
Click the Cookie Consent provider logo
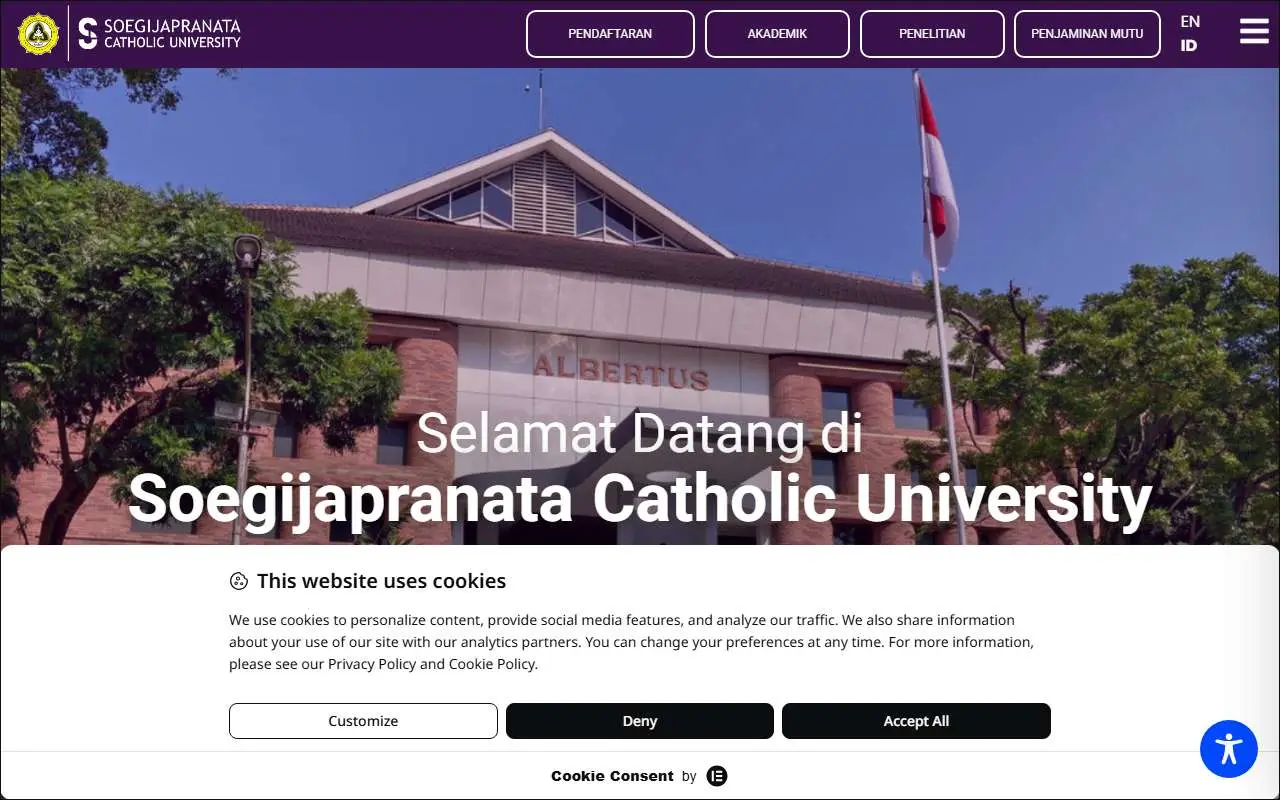[717, 776]
